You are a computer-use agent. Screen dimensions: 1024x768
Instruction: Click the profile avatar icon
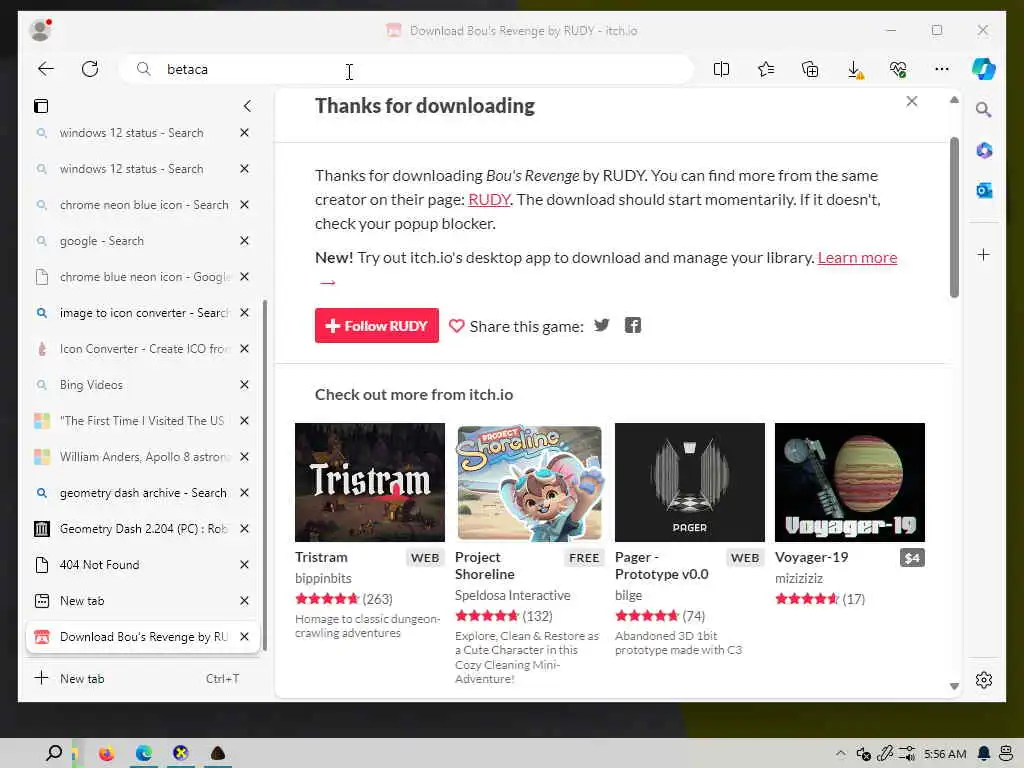[40, 30]
